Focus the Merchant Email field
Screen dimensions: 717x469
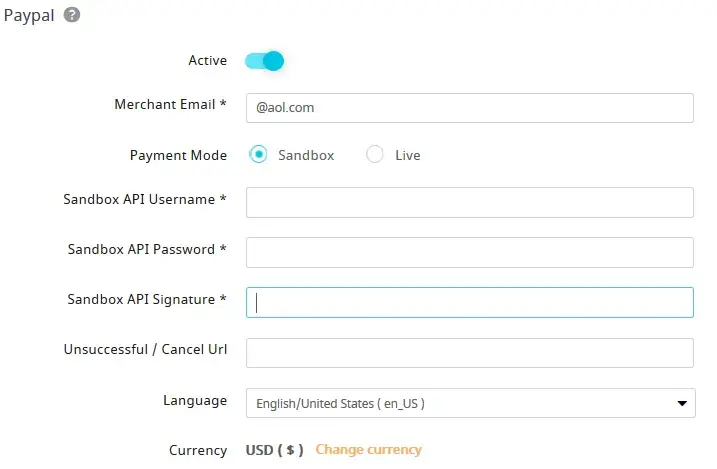[x=469, y=108]
